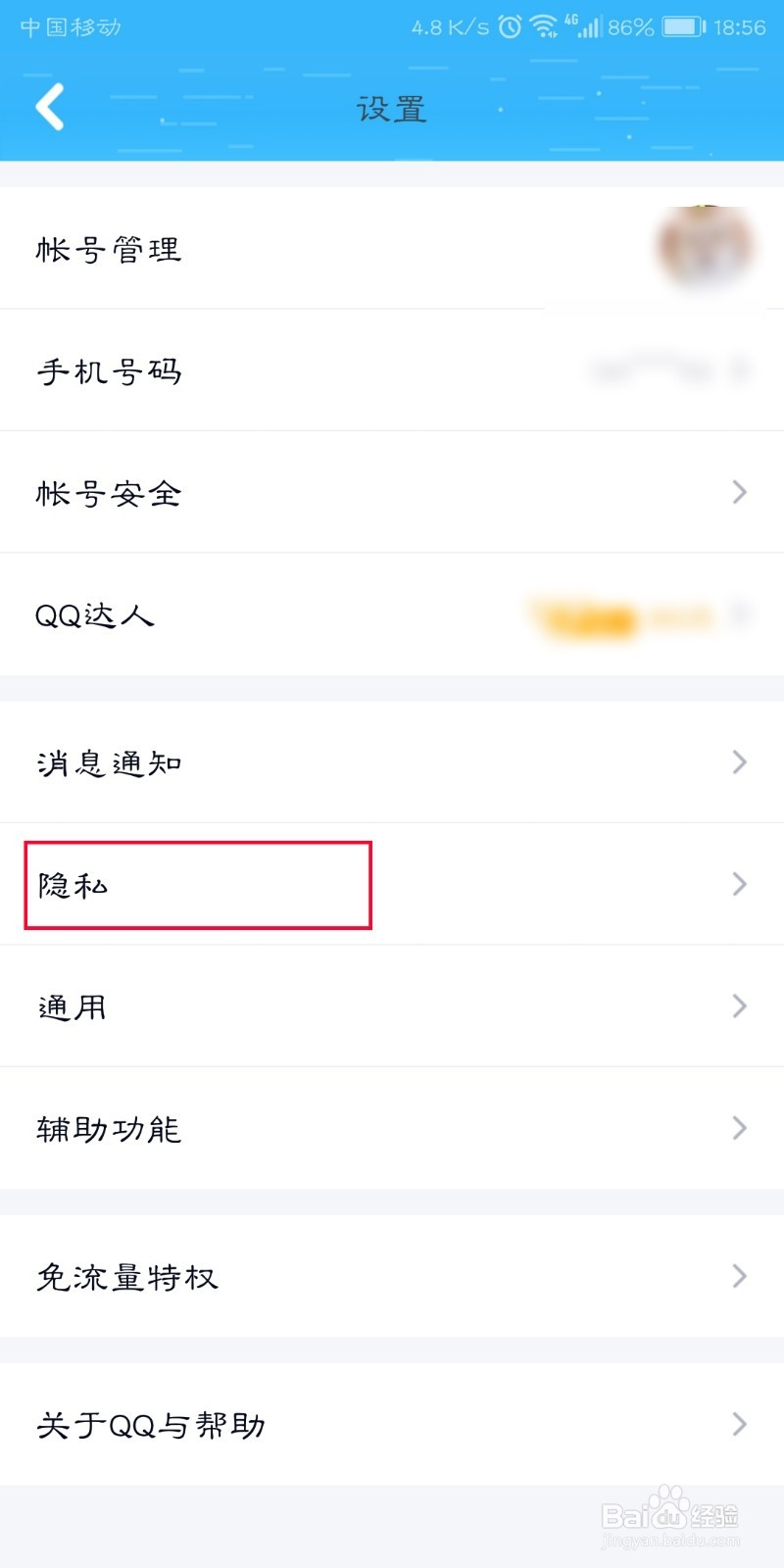Open the 手机号码 phone number entry
784x1568 pixels.
(x=109, y=371)
